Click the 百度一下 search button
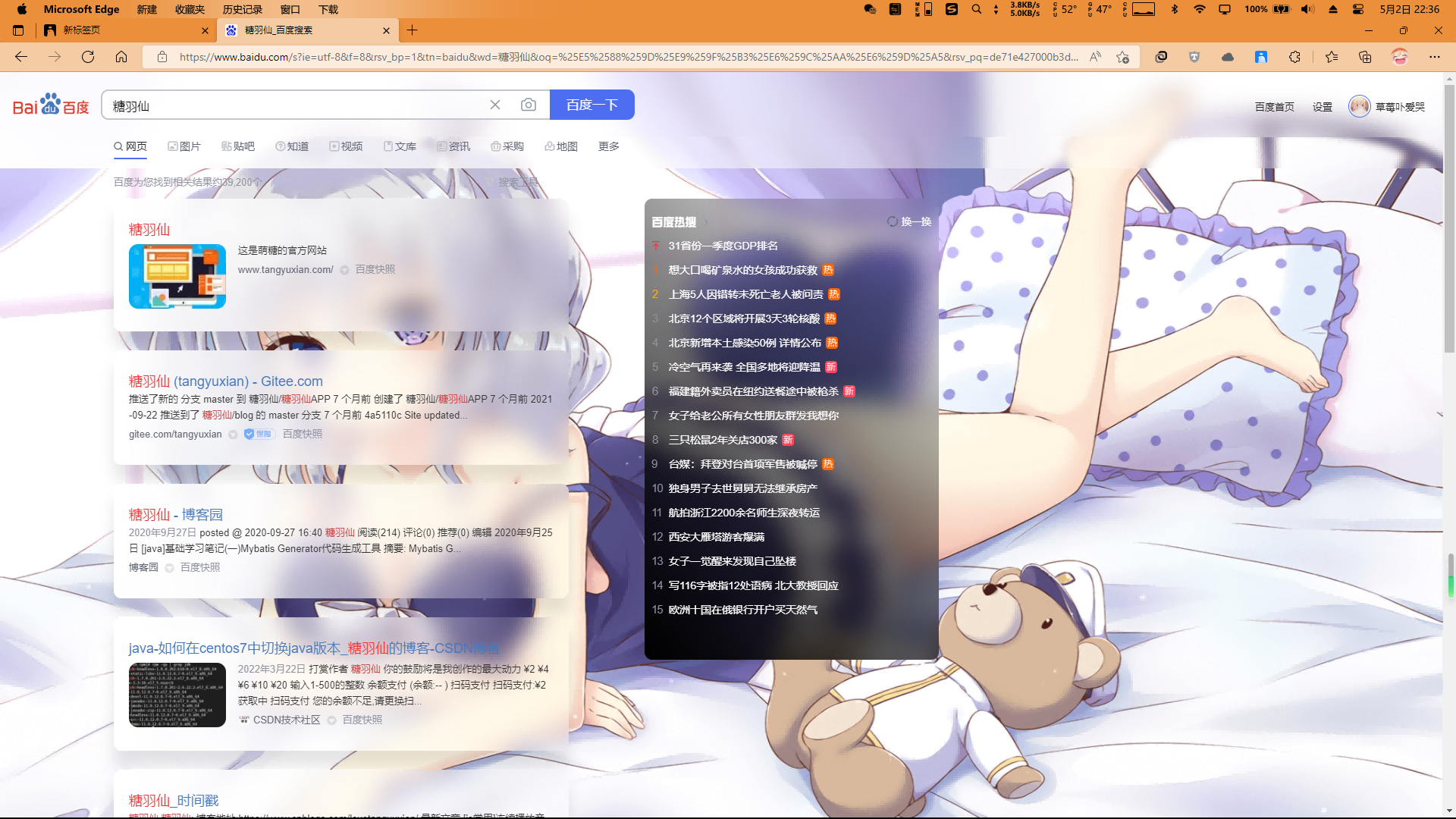The image size is (1456, 819). point(592,105)
